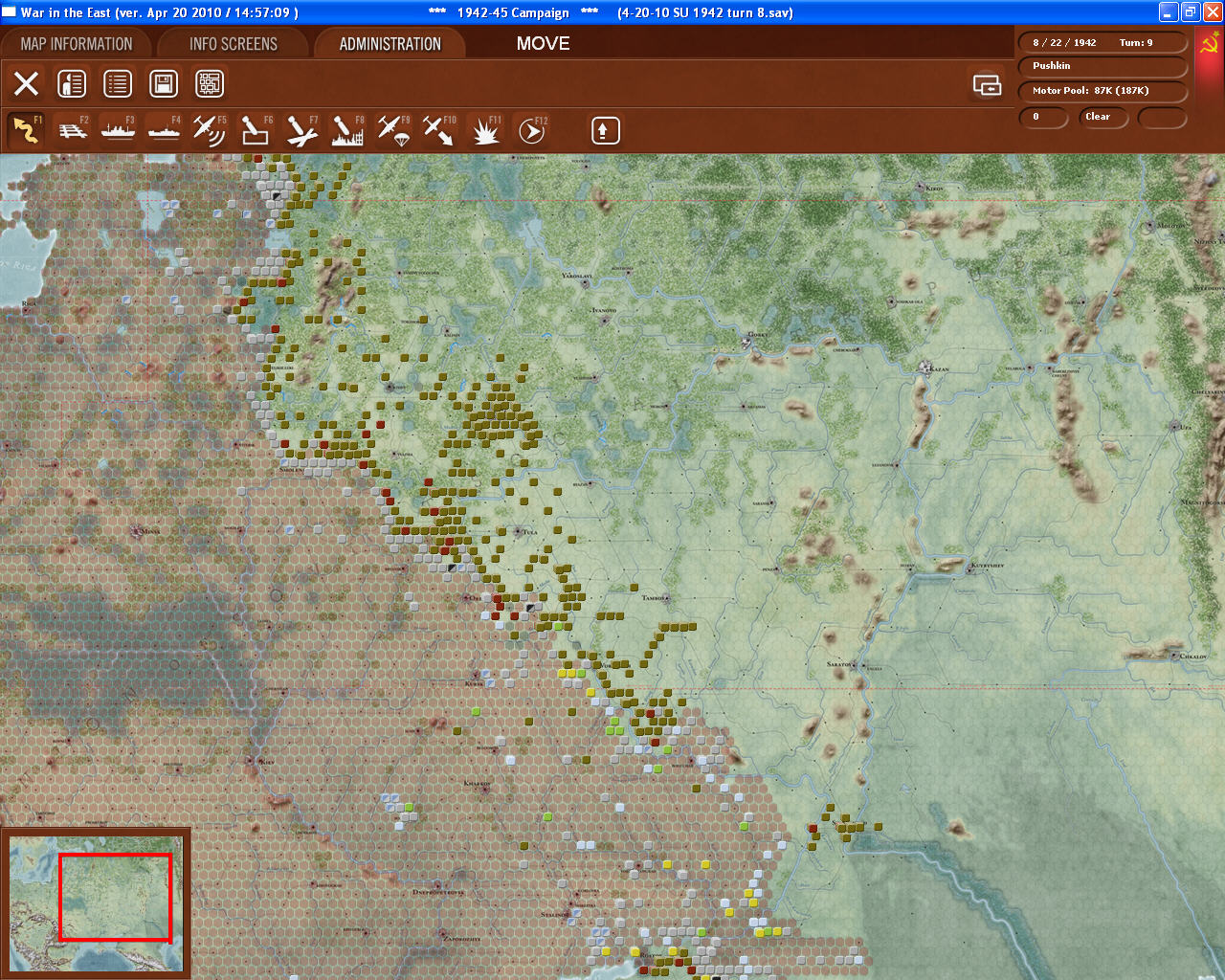Open the brick-pattern preferences icon

(210, 84)
